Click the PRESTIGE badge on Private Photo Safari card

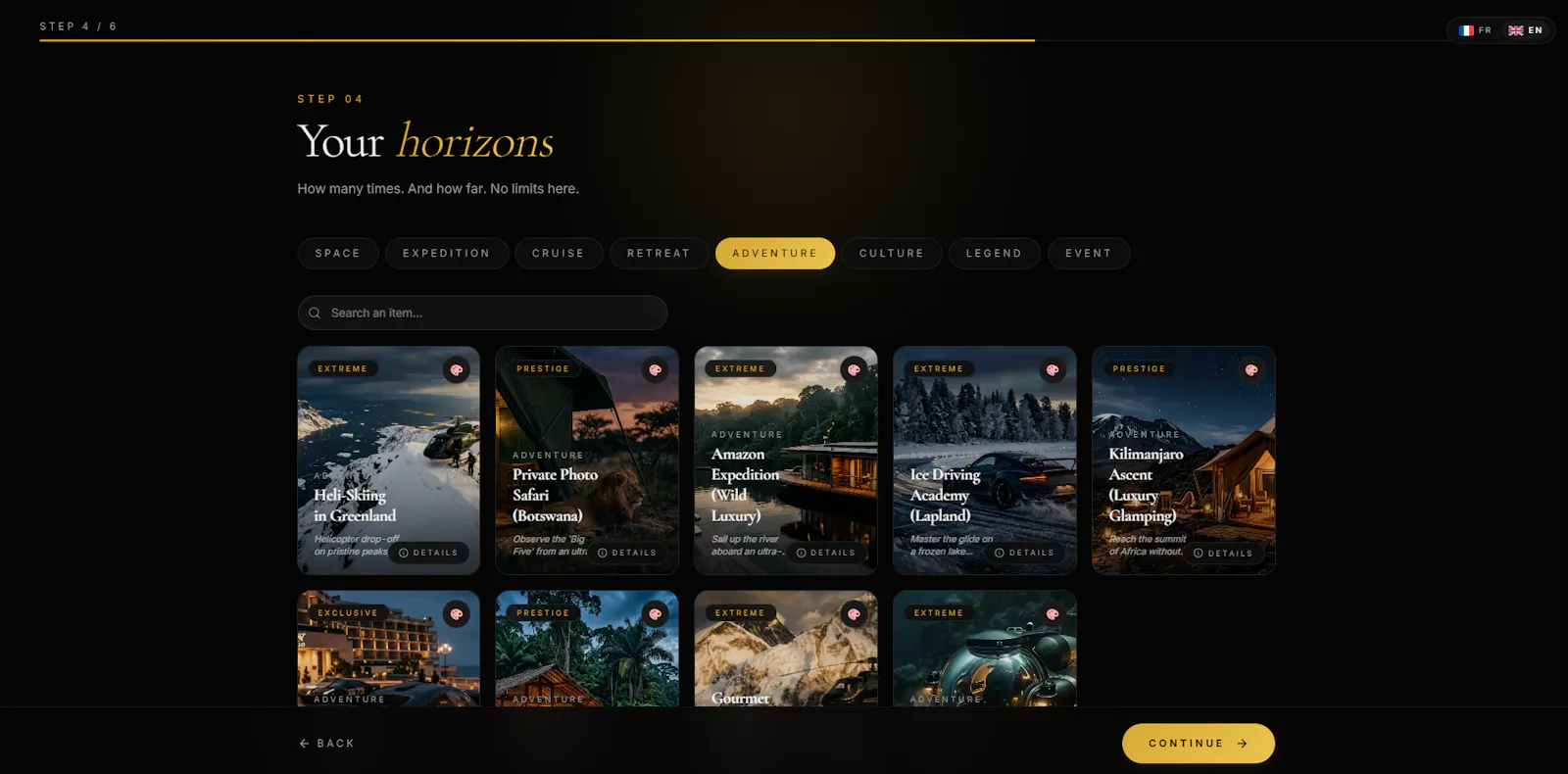(x=543, y=369)
